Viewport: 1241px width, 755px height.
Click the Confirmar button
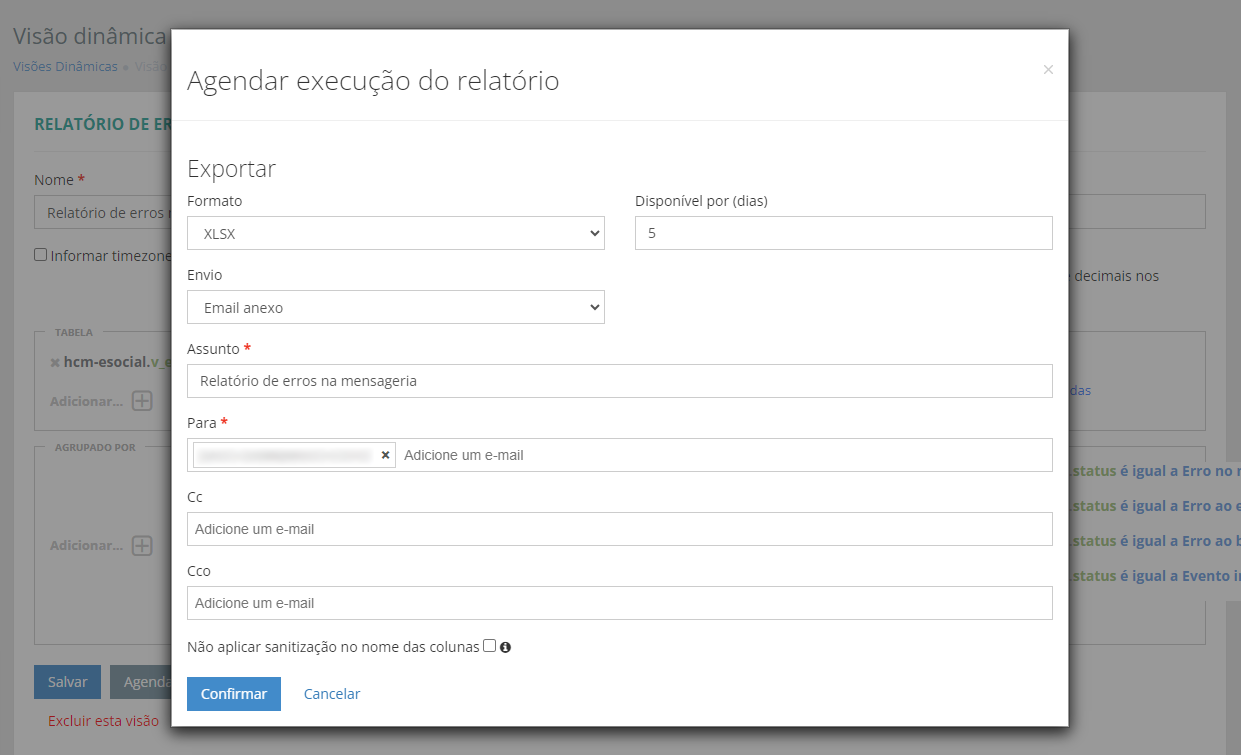[234, 694]
